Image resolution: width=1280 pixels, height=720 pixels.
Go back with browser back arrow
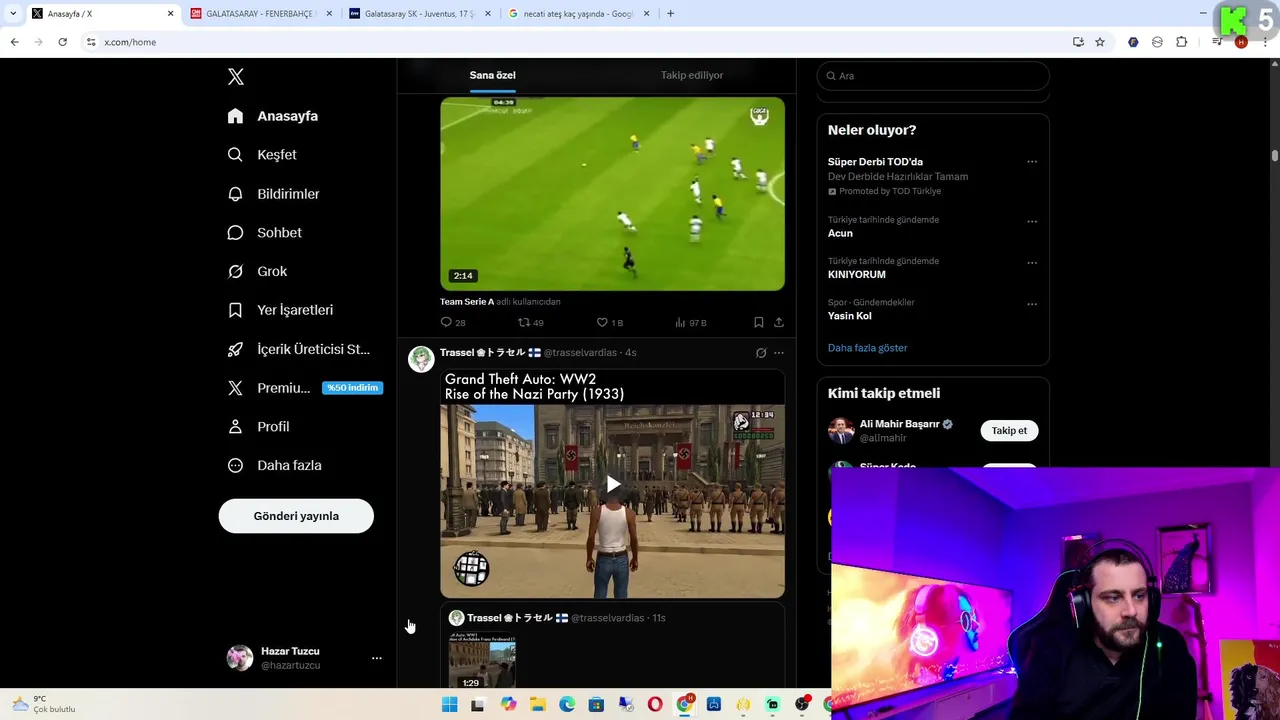coord(14,42)
